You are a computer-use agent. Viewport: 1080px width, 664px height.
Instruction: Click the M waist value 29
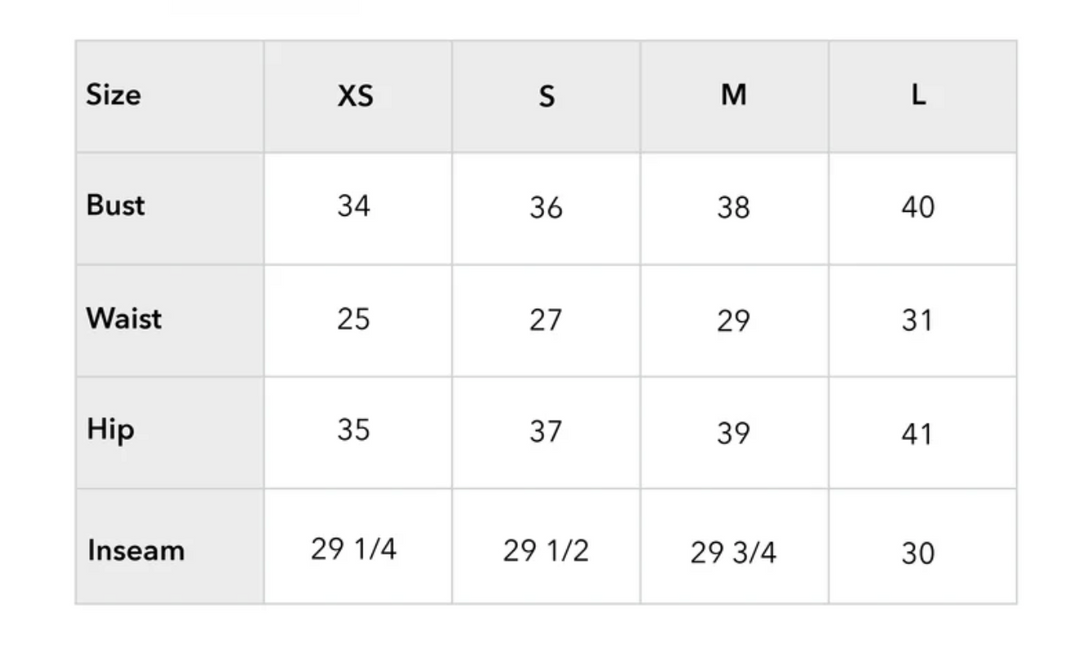tap(734, 320)
